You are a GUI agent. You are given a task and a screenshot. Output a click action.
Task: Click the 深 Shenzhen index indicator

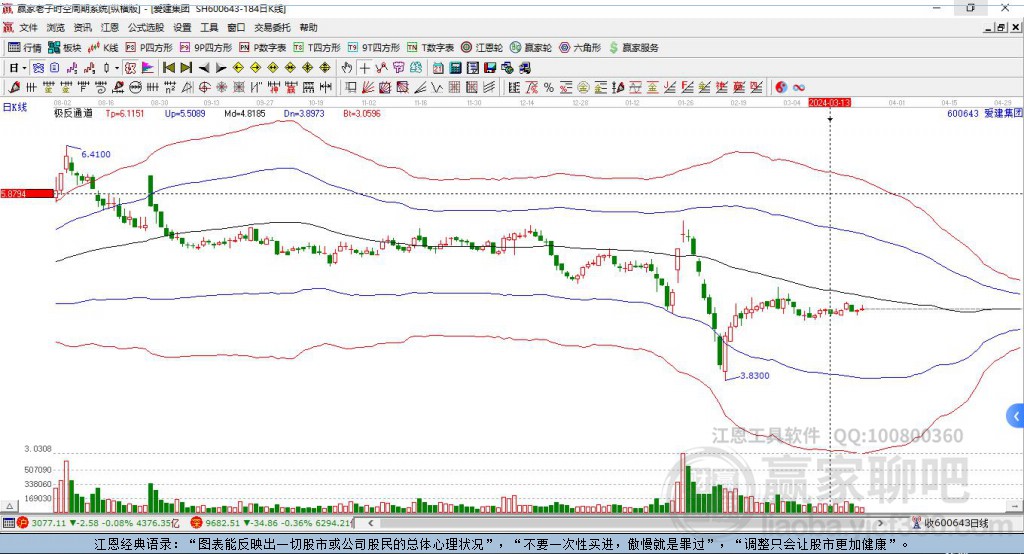tap(196, 523)
